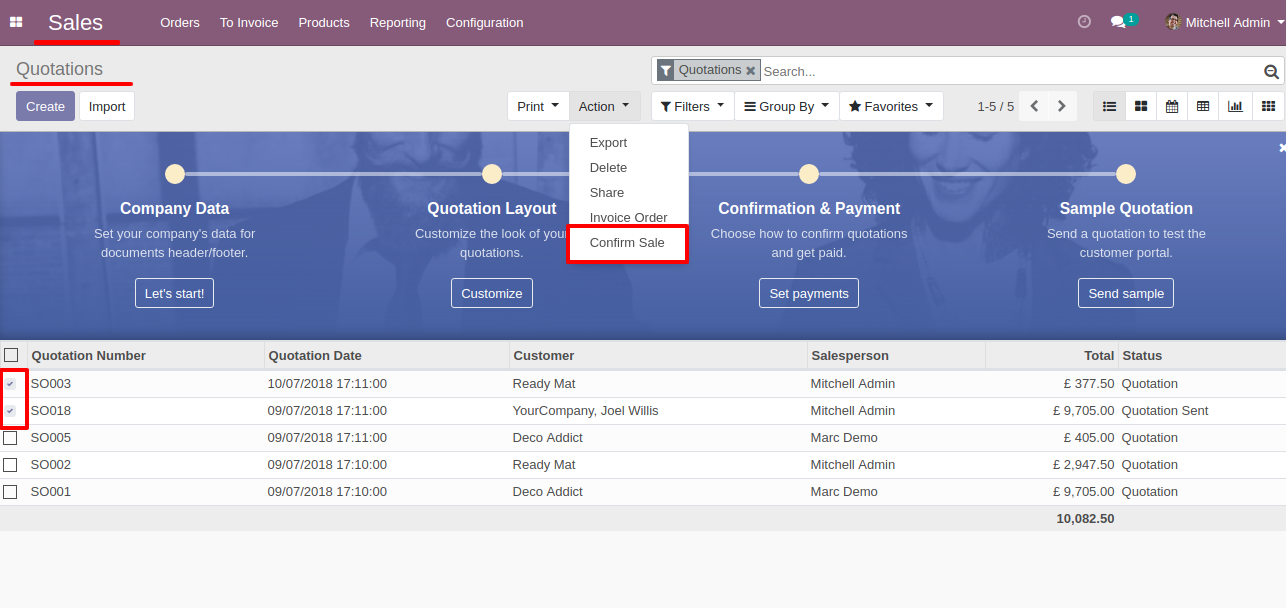
Task: Toggle the select-all header checkbox
Action: 11,355
